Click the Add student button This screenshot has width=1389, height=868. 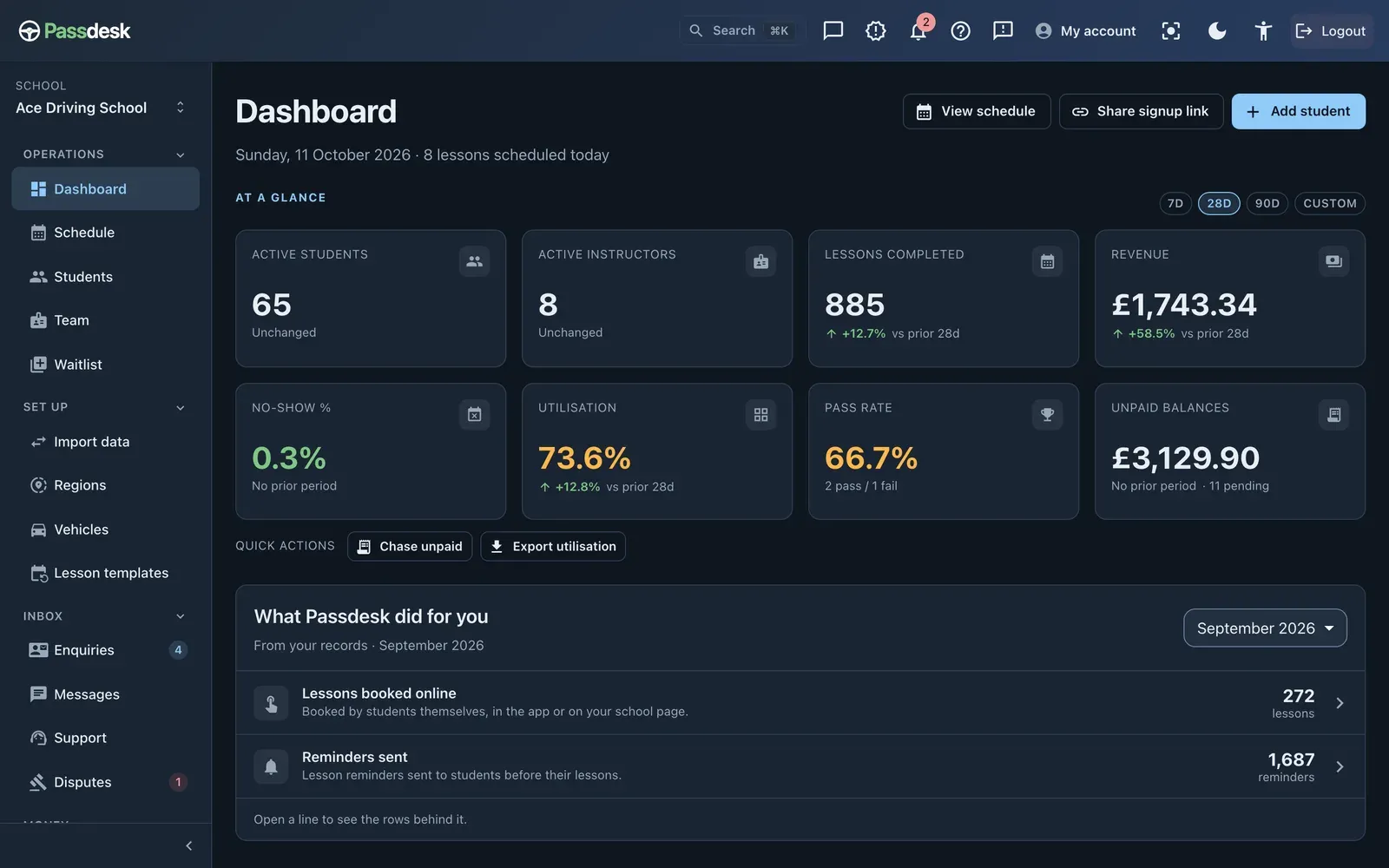[1299, 111]
